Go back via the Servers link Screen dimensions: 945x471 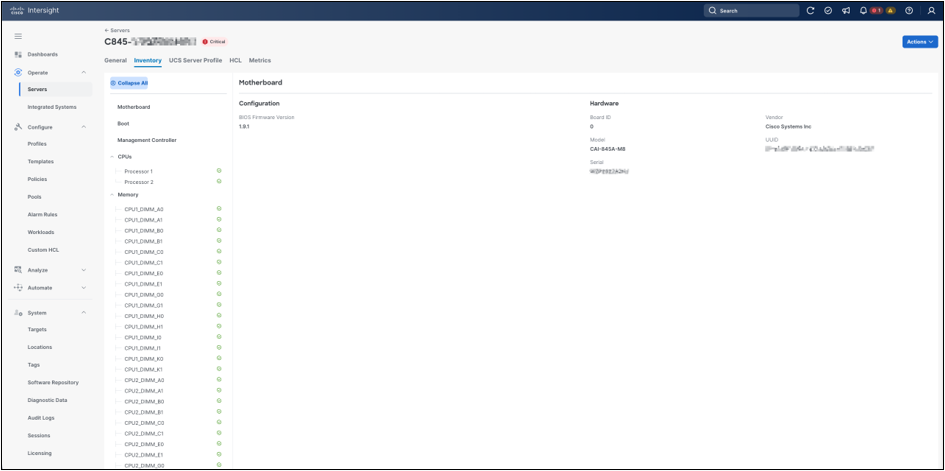[x=117, y=30]
